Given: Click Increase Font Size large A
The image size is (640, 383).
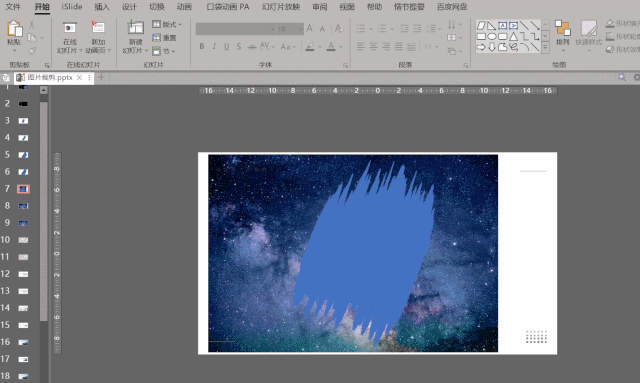Looking at the screenshot, I should pos(309,29).
